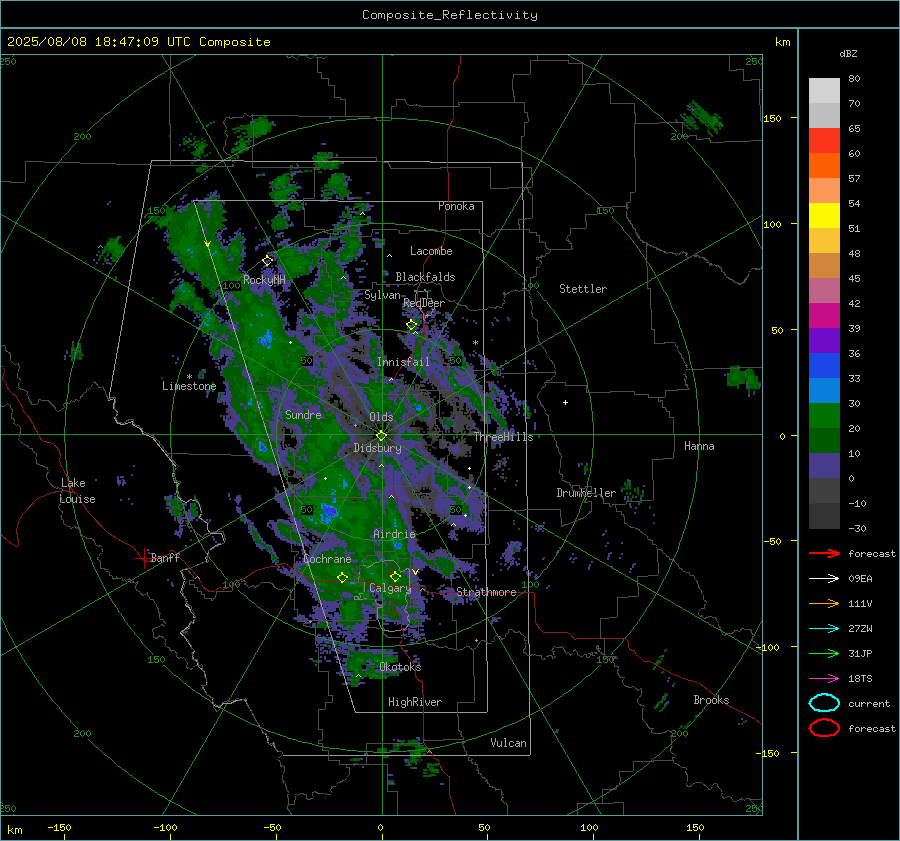
Task: Select the magenta 18TS arrow legend entry
Action: click(824, 679)
